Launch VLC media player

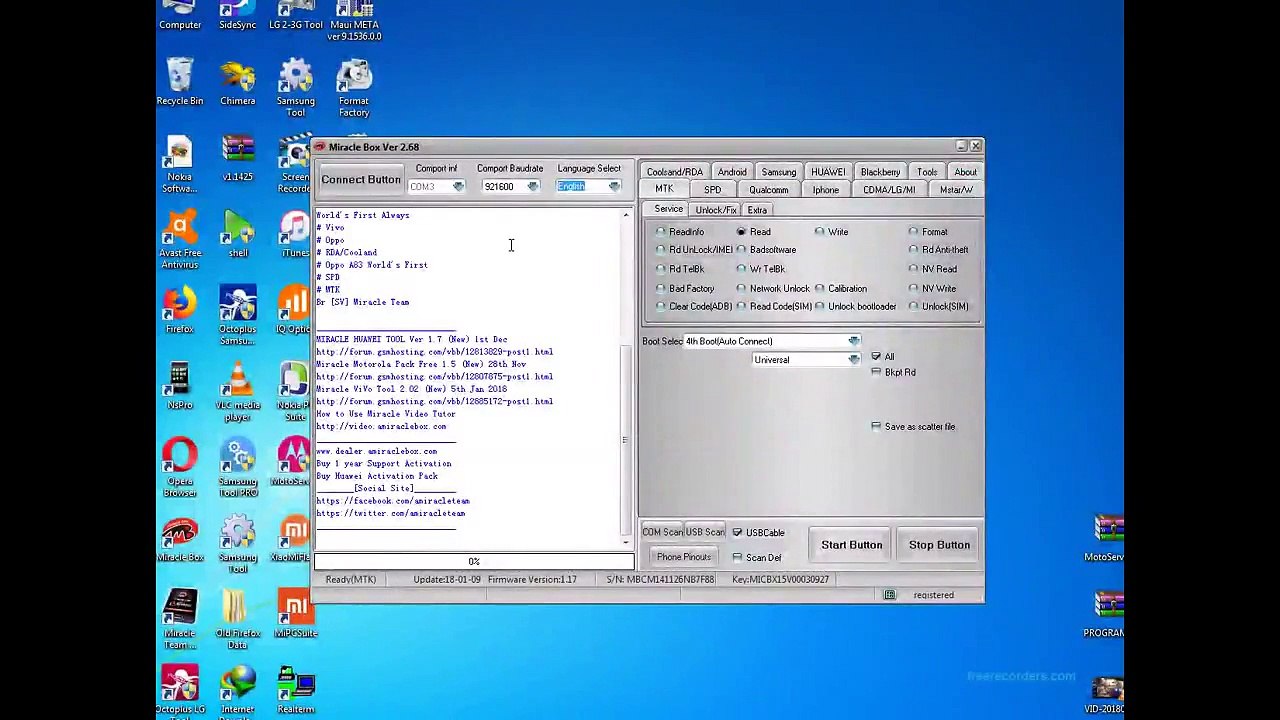pyautogui.click(x=238, y=393)
